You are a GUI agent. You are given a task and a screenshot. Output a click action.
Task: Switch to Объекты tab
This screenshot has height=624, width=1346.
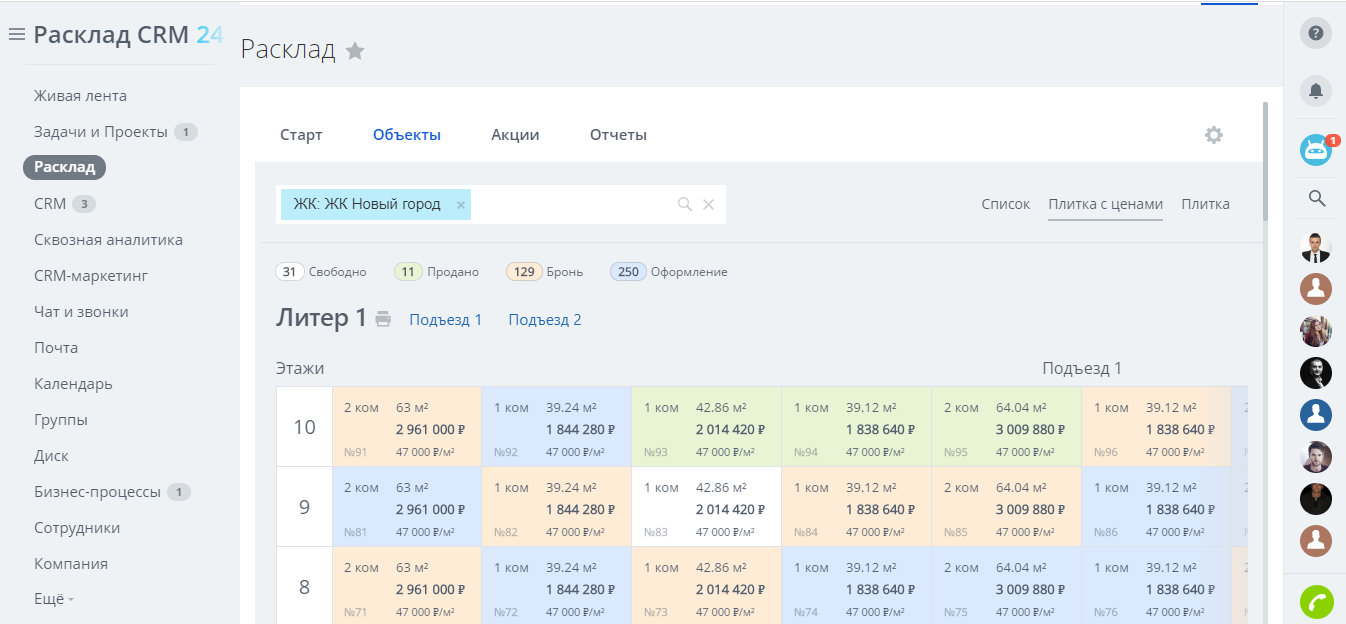pyautogui.click(x=407, y=135)
